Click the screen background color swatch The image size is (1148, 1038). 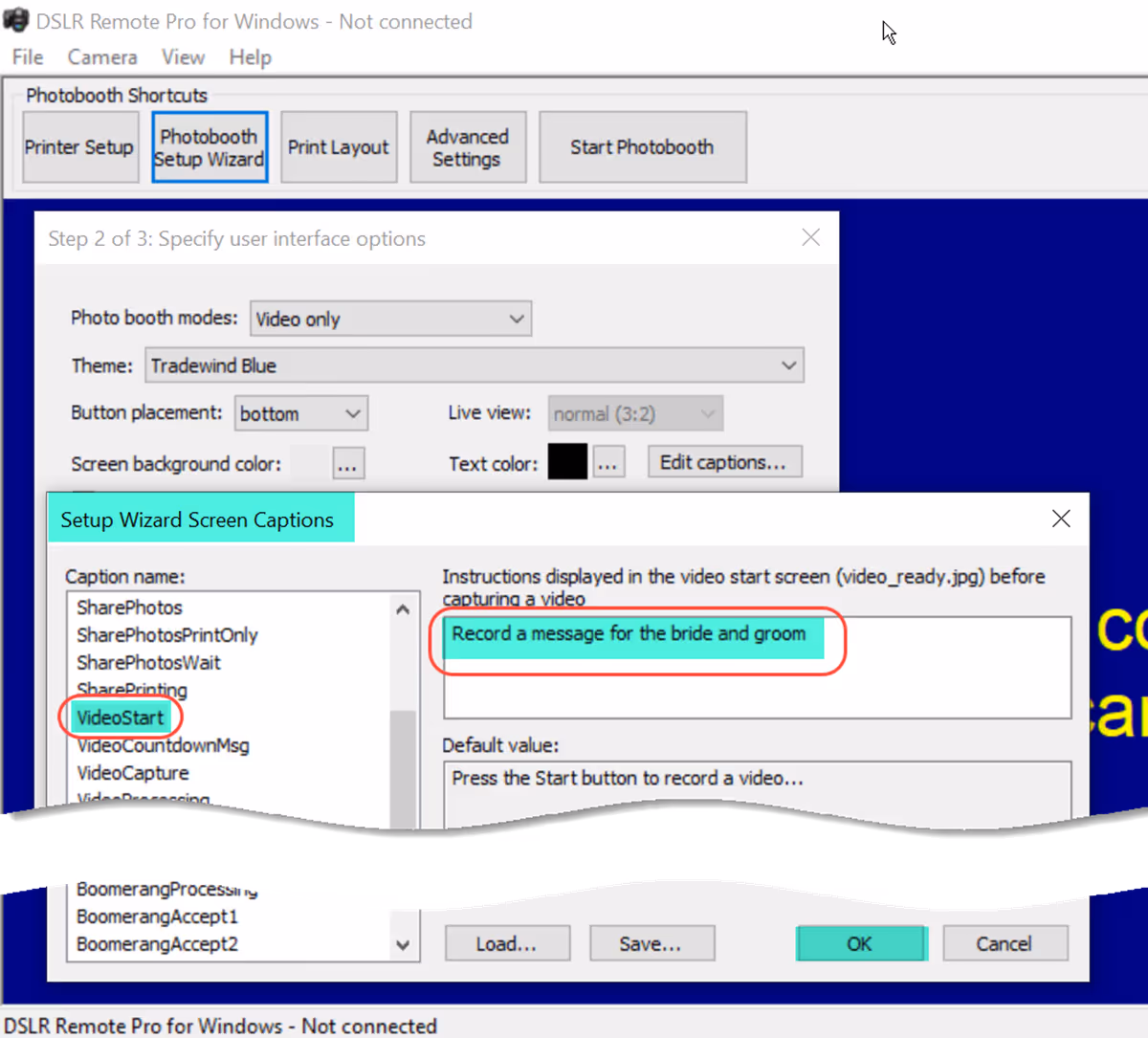coord(309,463)
